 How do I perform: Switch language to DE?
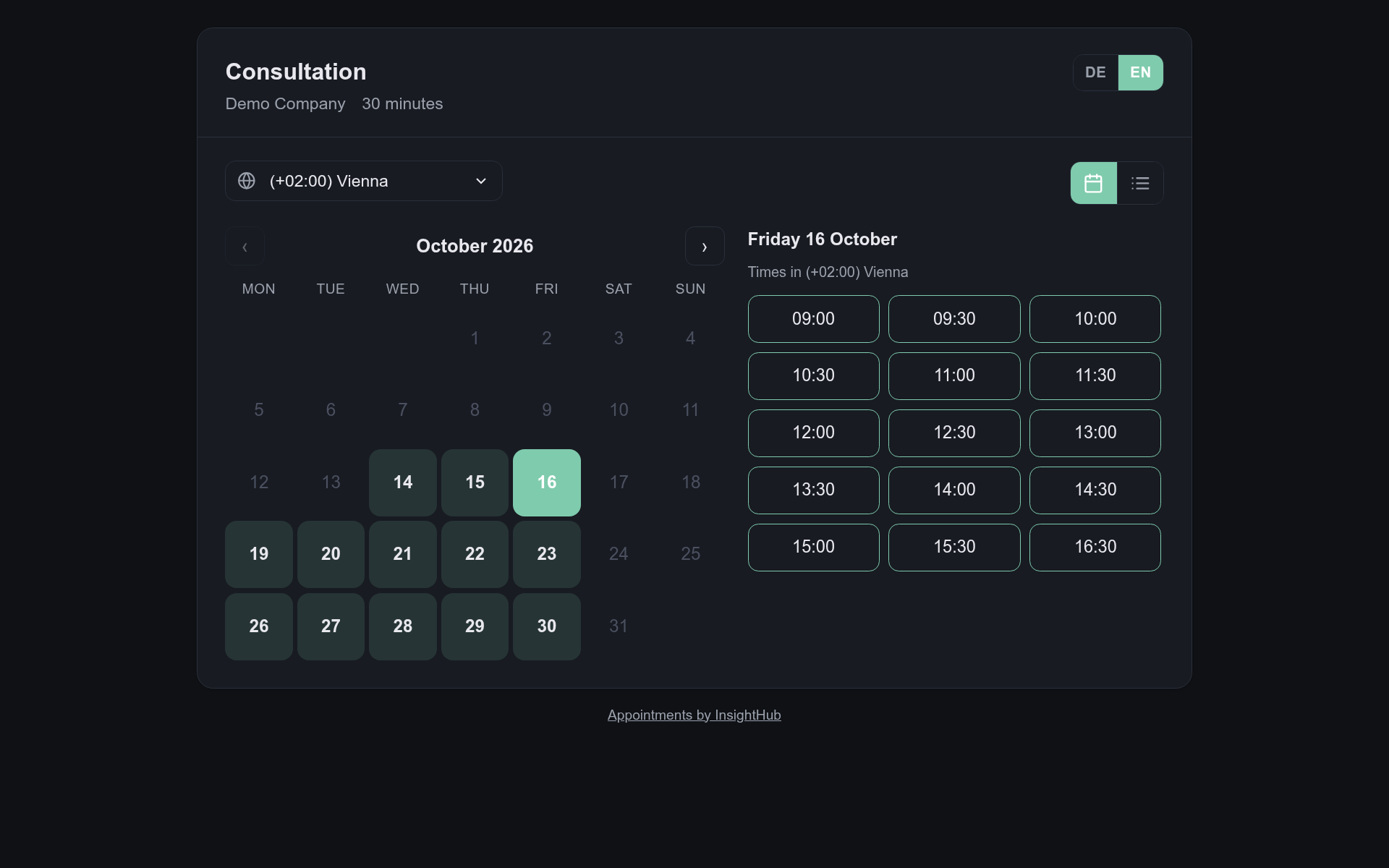tap(1095, 72)
